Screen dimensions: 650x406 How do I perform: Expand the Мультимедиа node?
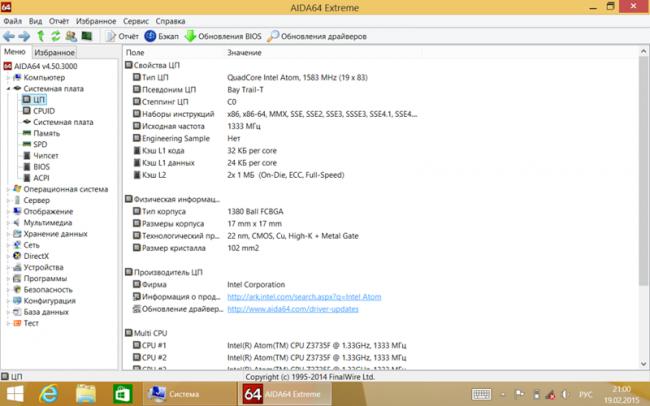(x=8, y=223)
